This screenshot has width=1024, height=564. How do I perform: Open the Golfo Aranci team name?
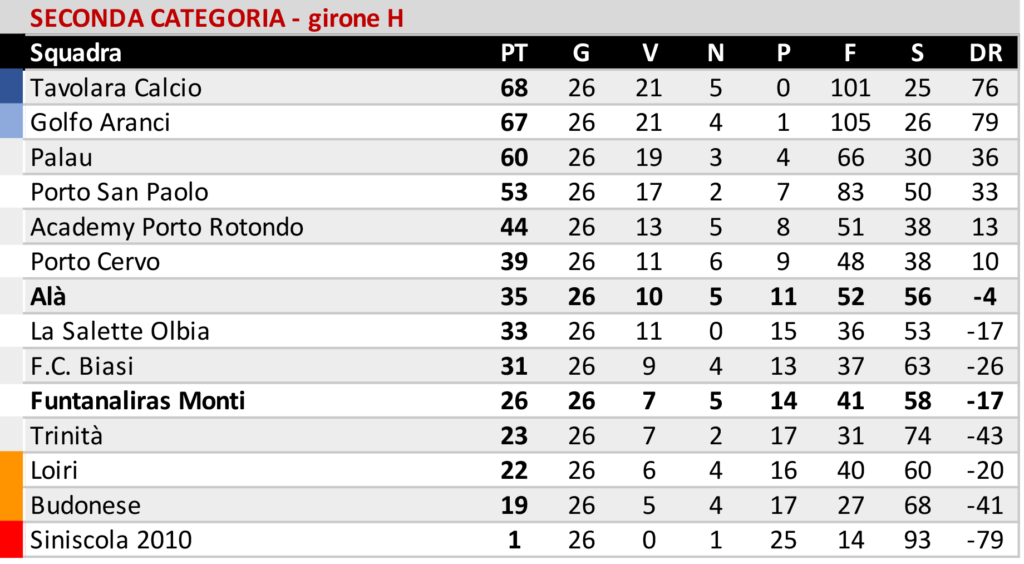pyautogui.click(x=100, y=123)
